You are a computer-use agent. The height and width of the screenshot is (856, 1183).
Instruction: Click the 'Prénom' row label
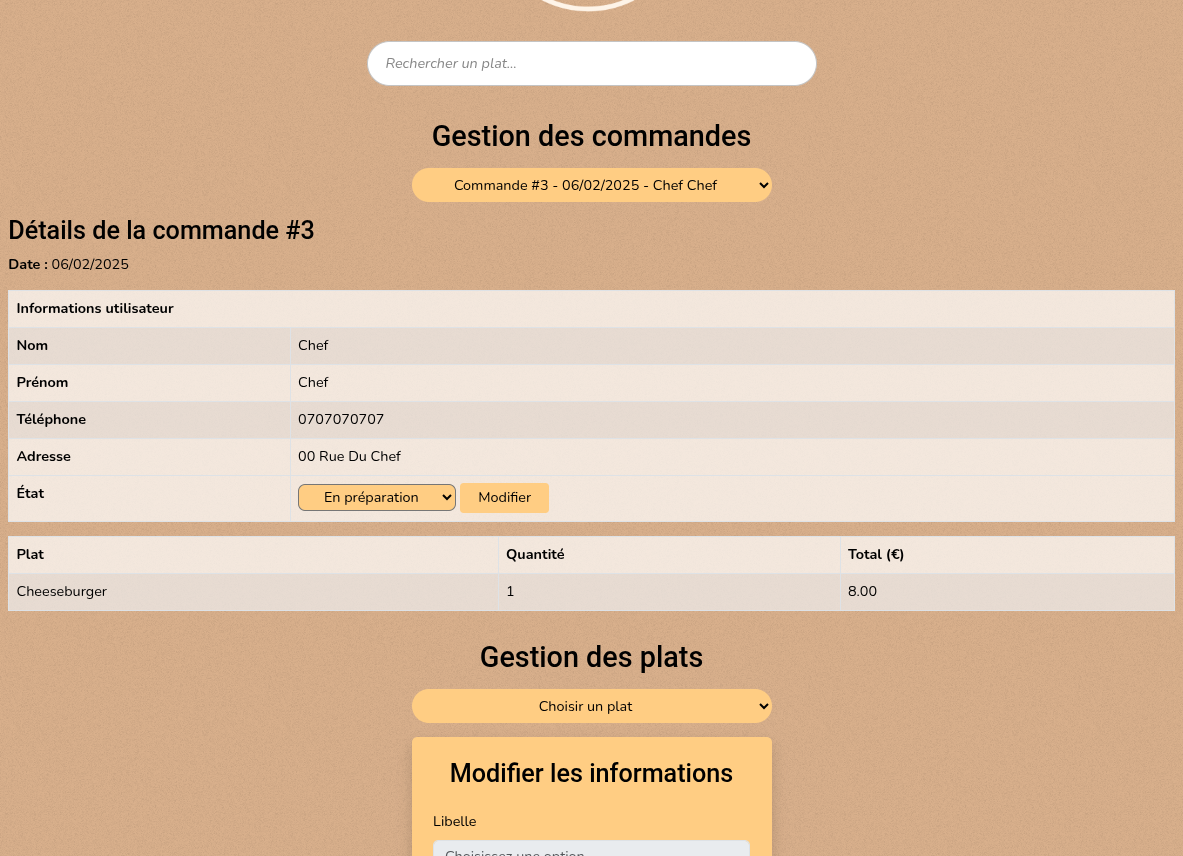42,382
